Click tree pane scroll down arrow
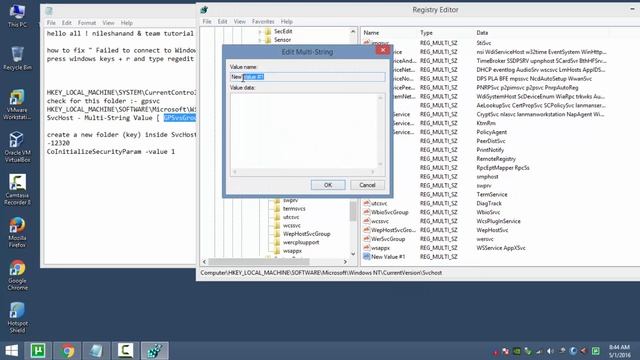Viewport: 640px width, 360px height. click(353, 254)
